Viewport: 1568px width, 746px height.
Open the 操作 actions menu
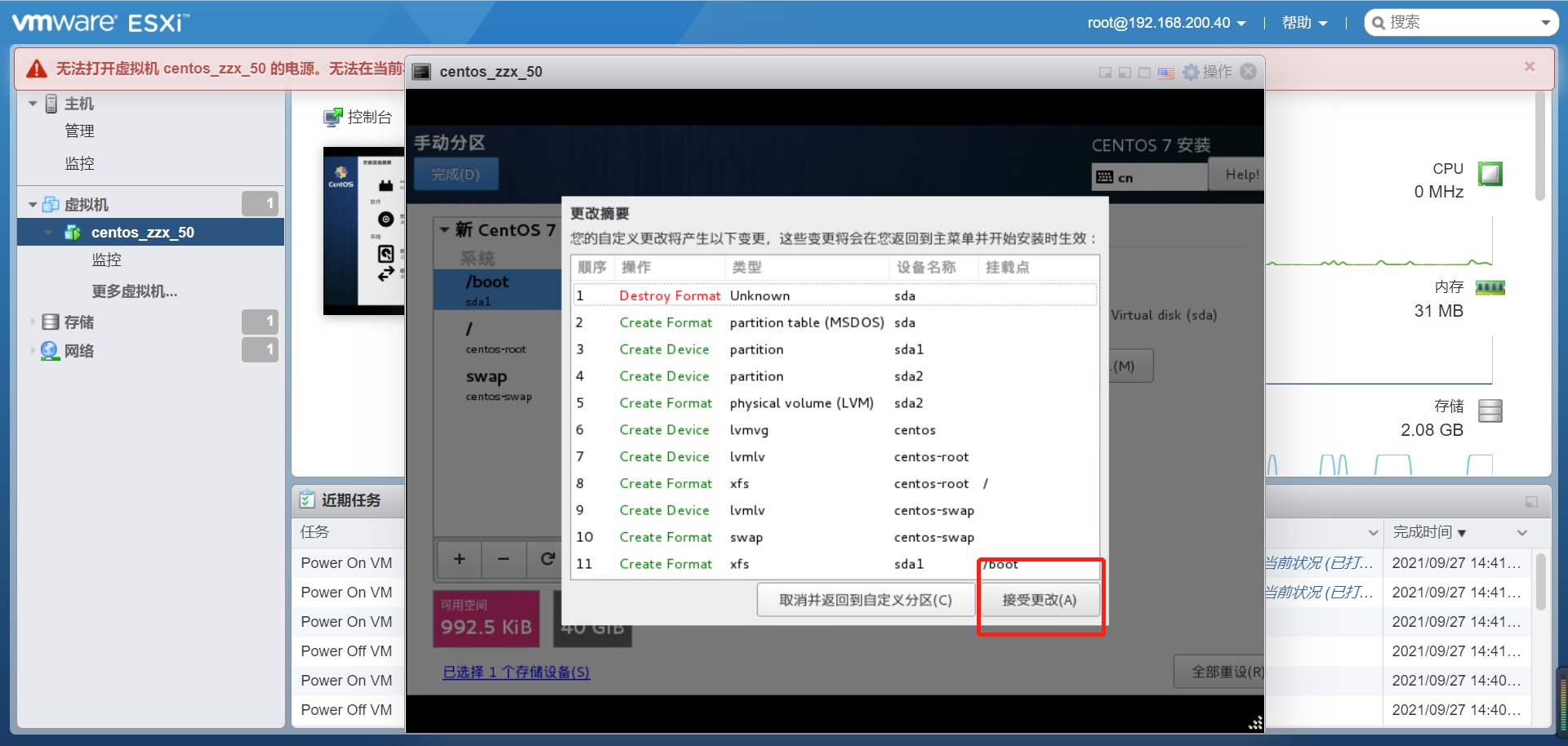[x=1217, y=72]
